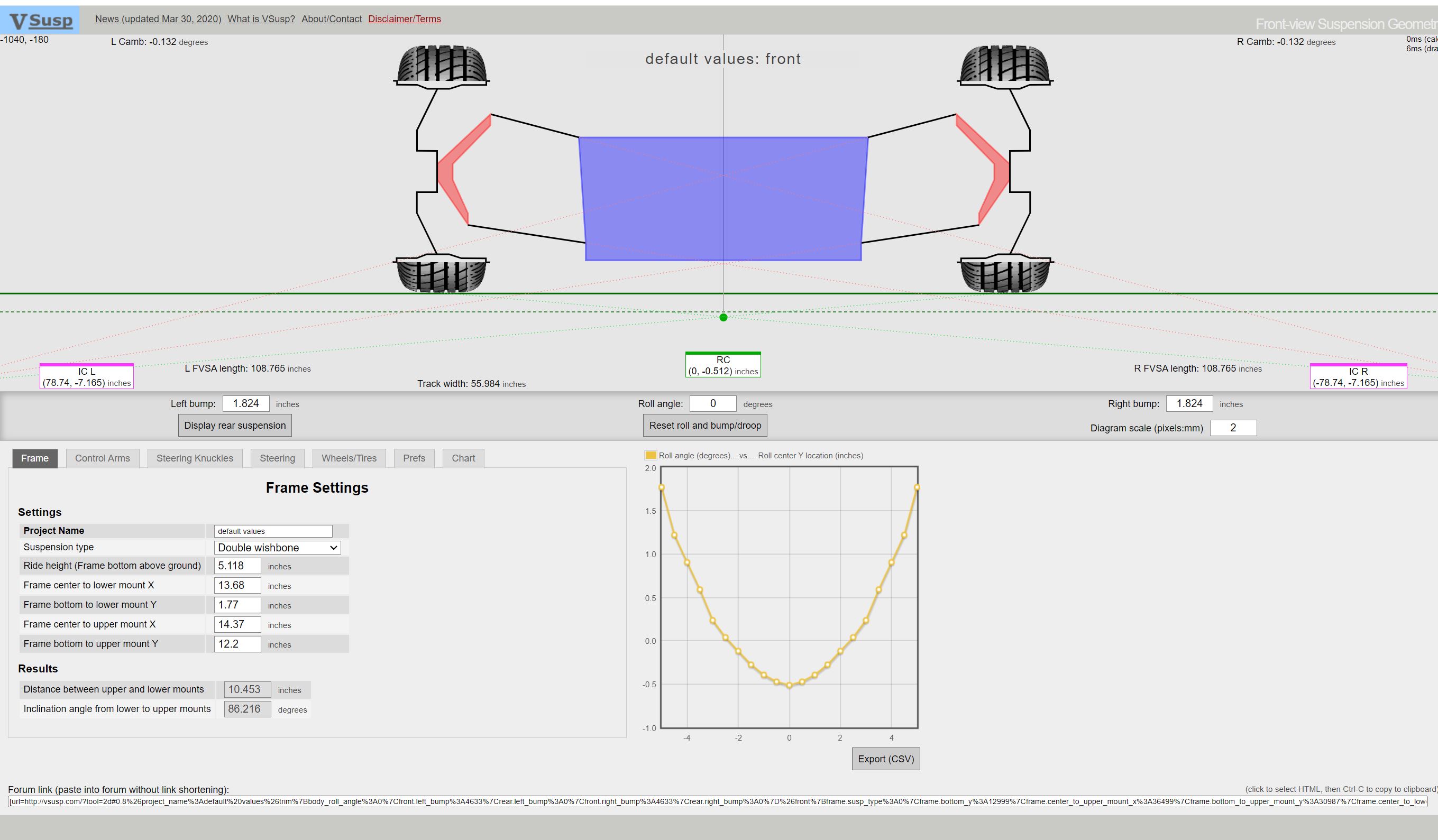The height and width of the screenshot is (840, 1438).
Task: Select the Wheels/Tires tab
Action: [x=349, y=458]
